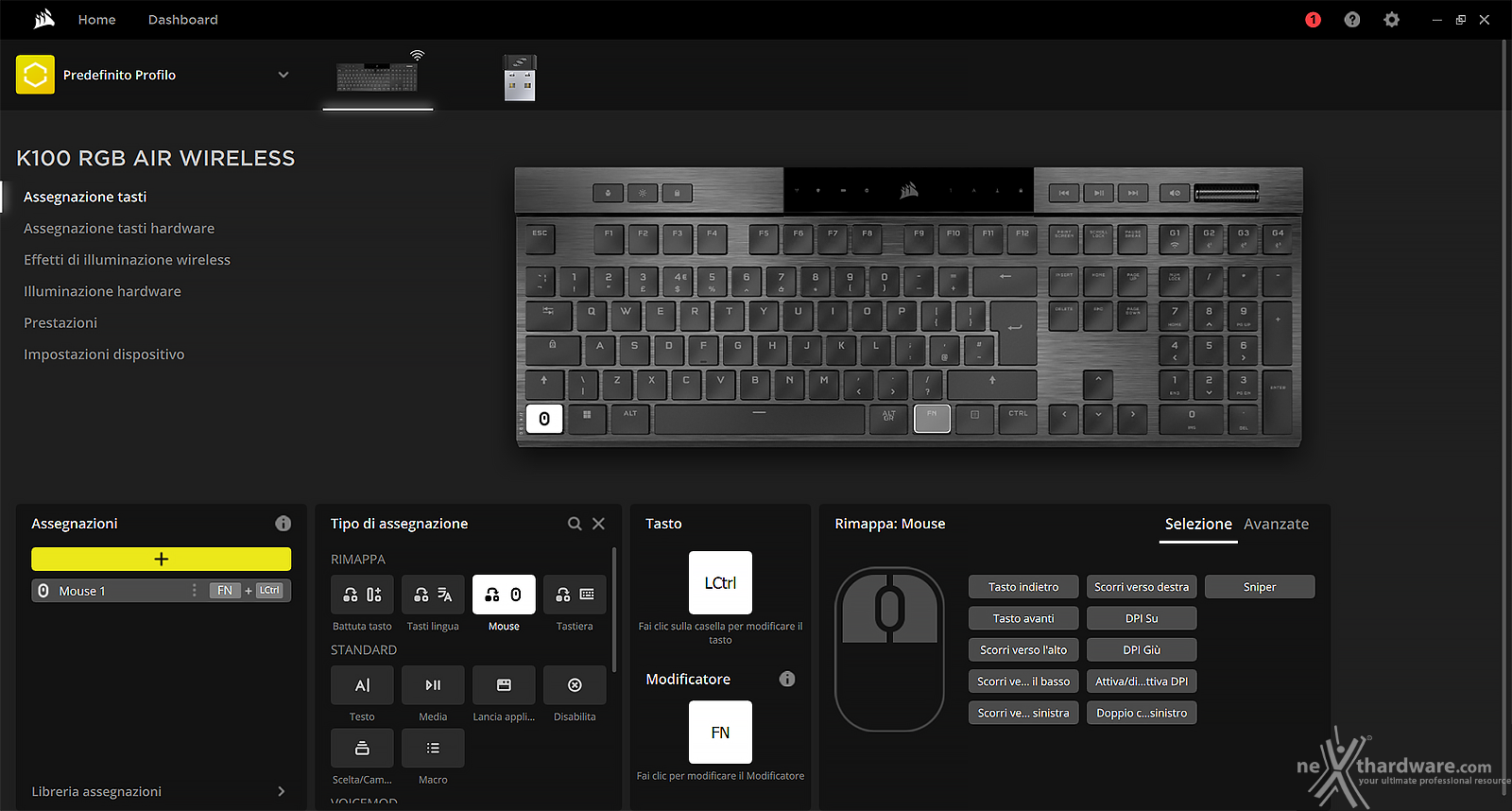The width and height of the screenshot is (1512, 811).
Task: Choose Disabilita assignment type
Action: [x=575, y=685]
